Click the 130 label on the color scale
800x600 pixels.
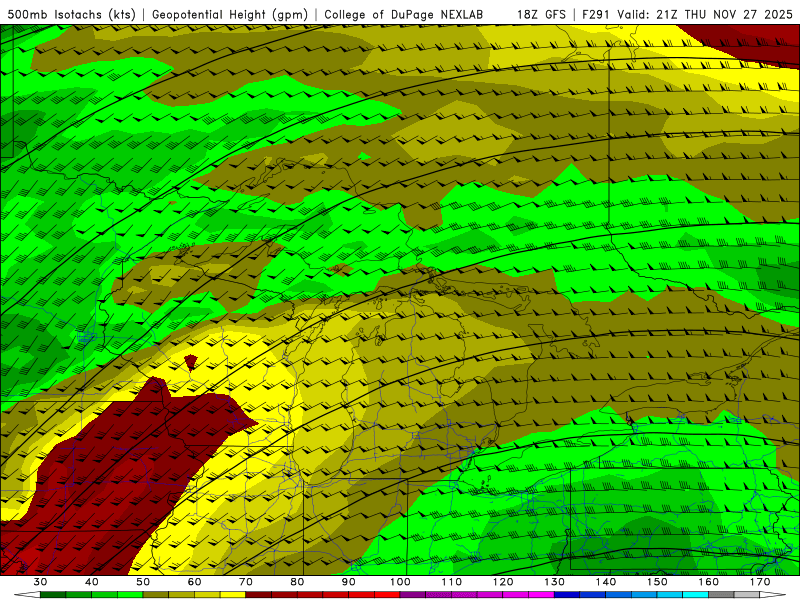click(554, 582)
